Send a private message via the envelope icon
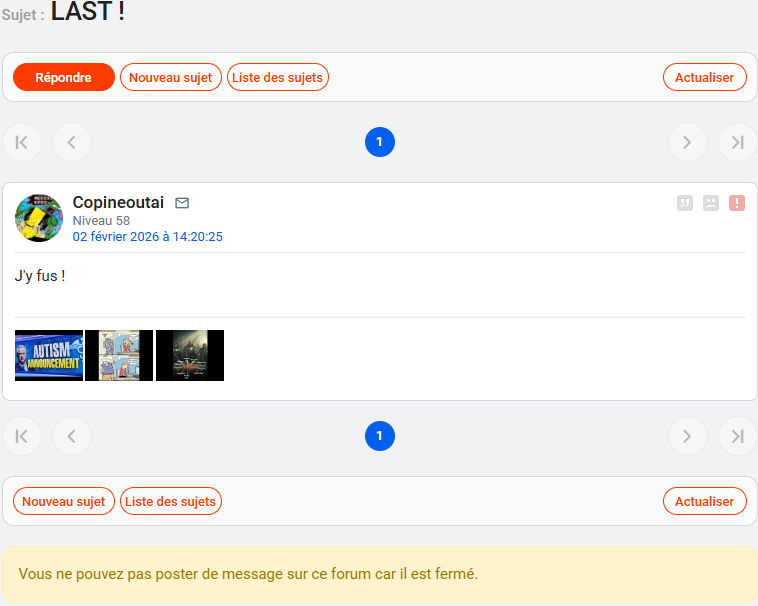The height and width of the screenshot is (606, 758). (x=182, y=203)
